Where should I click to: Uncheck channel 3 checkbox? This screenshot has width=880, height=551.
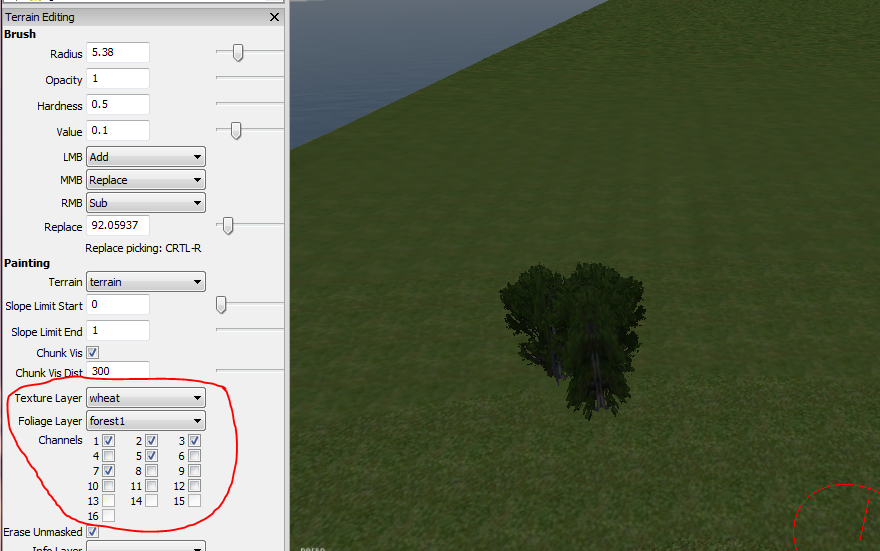click(194, 441)
